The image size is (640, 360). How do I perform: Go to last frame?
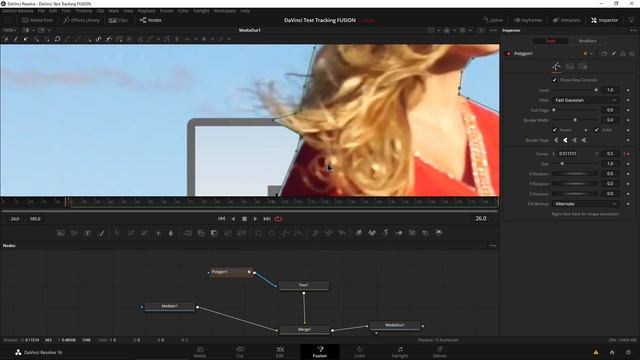tap(267, 219)
